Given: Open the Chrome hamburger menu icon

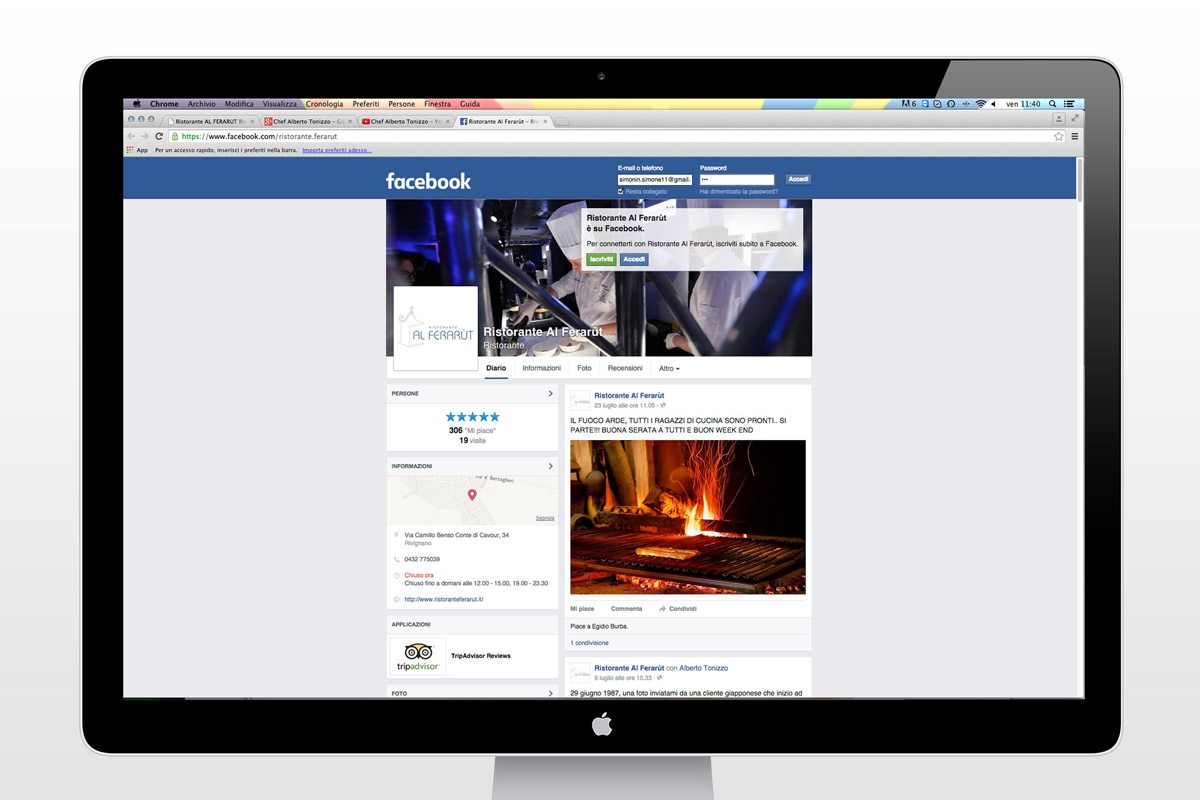Looking at the screenshot, I should [x=1074, y=136].
